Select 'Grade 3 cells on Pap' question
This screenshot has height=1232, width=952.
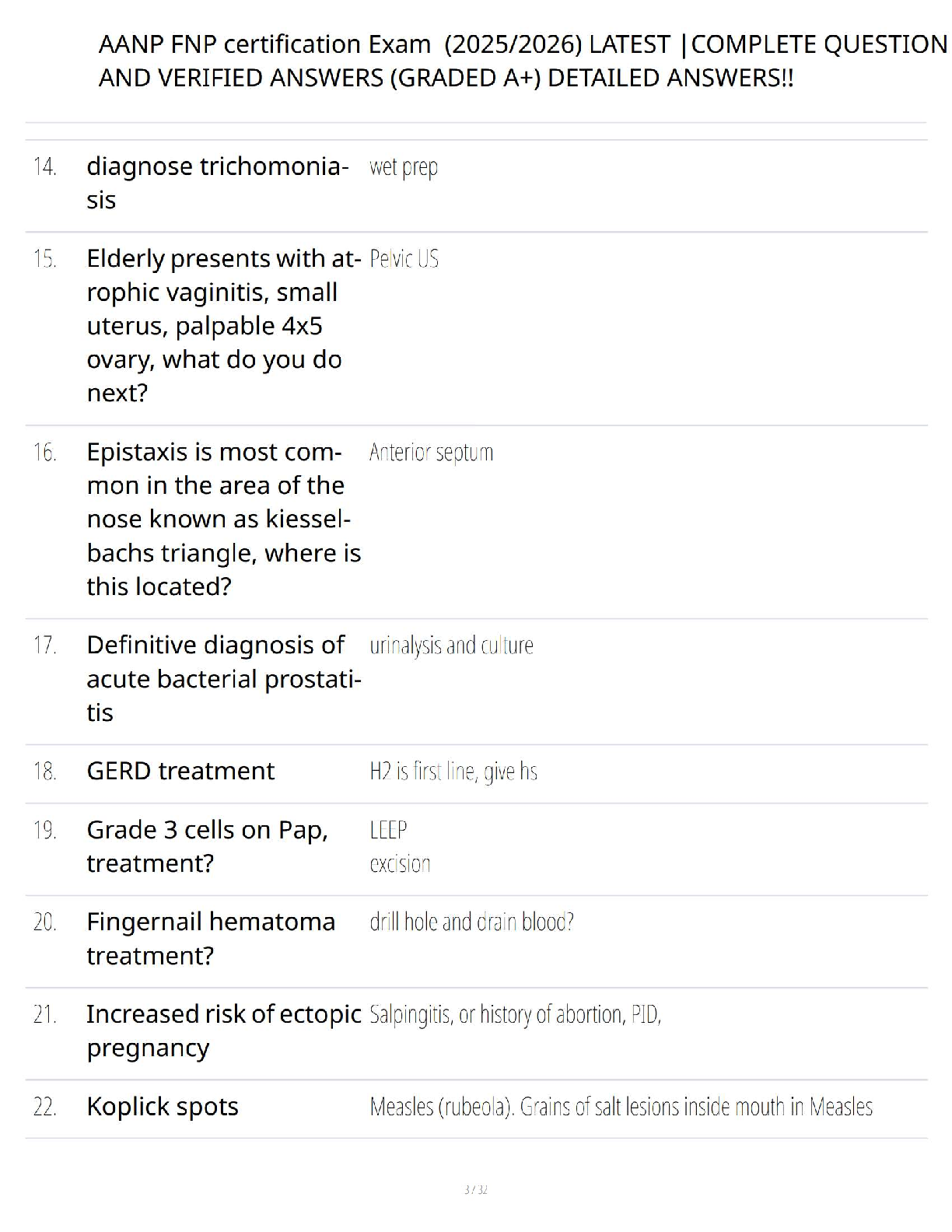208,846
